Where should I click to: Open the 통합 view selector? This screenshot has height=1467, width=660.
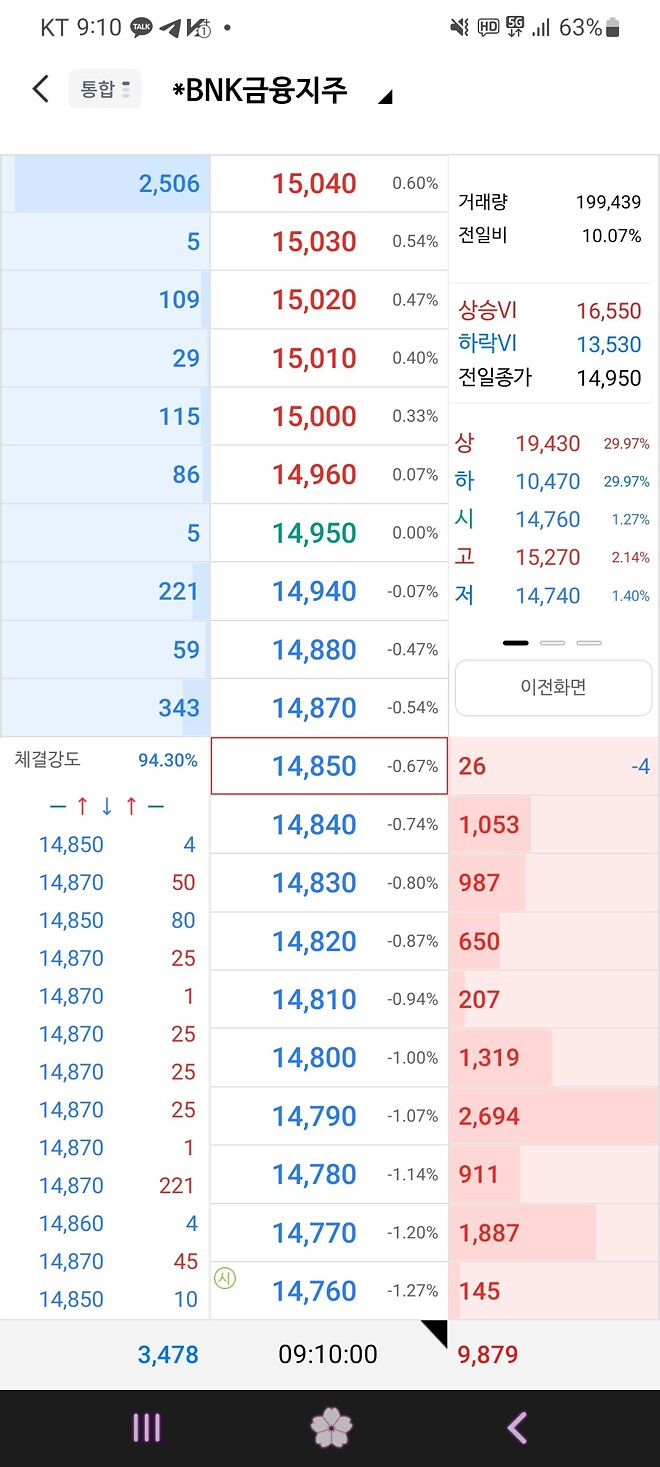pyautogui.click(x=104, y=88)
